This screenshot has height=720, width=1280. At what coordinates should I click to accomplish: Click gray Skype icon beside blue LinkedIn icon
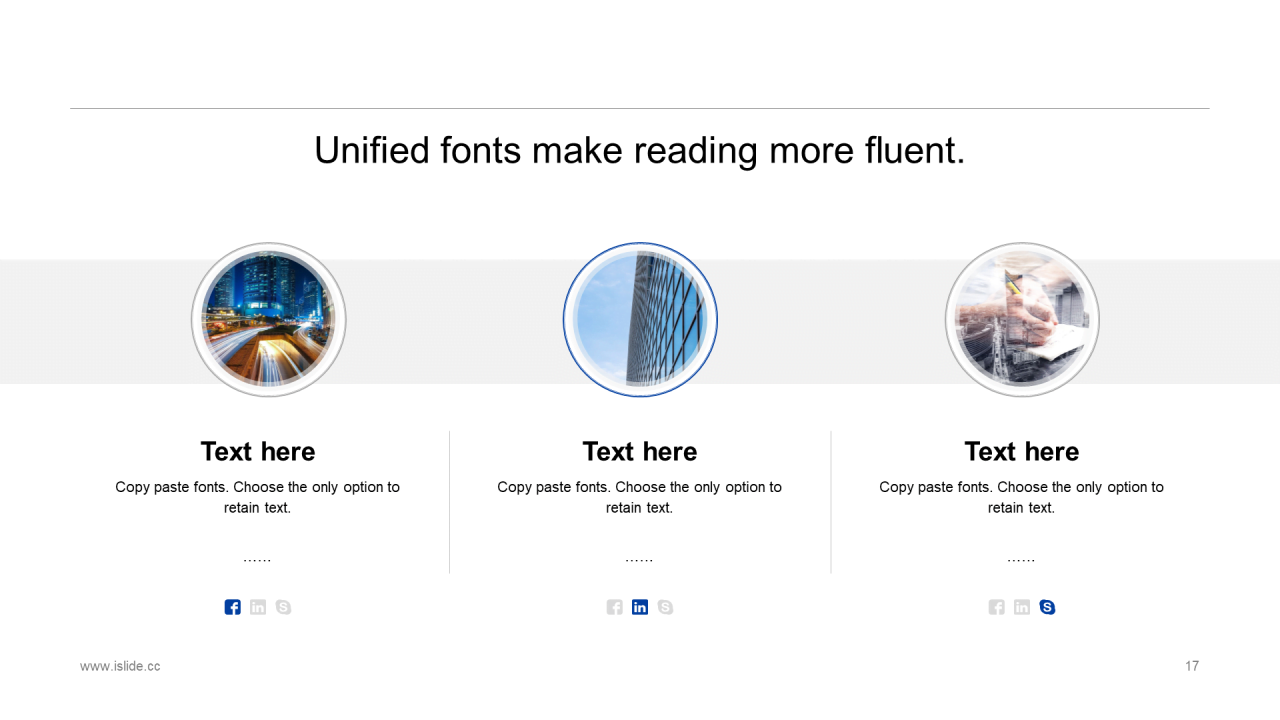pos(665,607)
